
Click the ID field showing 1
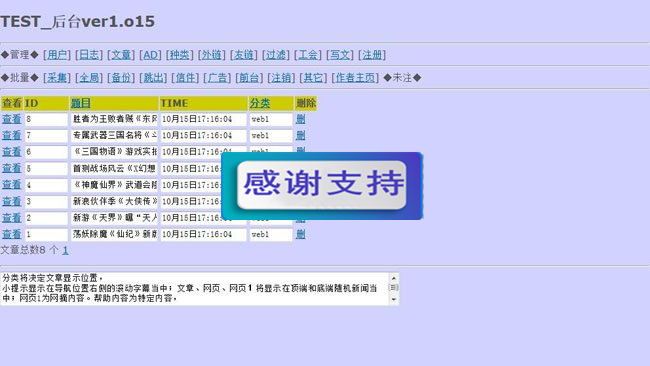pos(46,235)
